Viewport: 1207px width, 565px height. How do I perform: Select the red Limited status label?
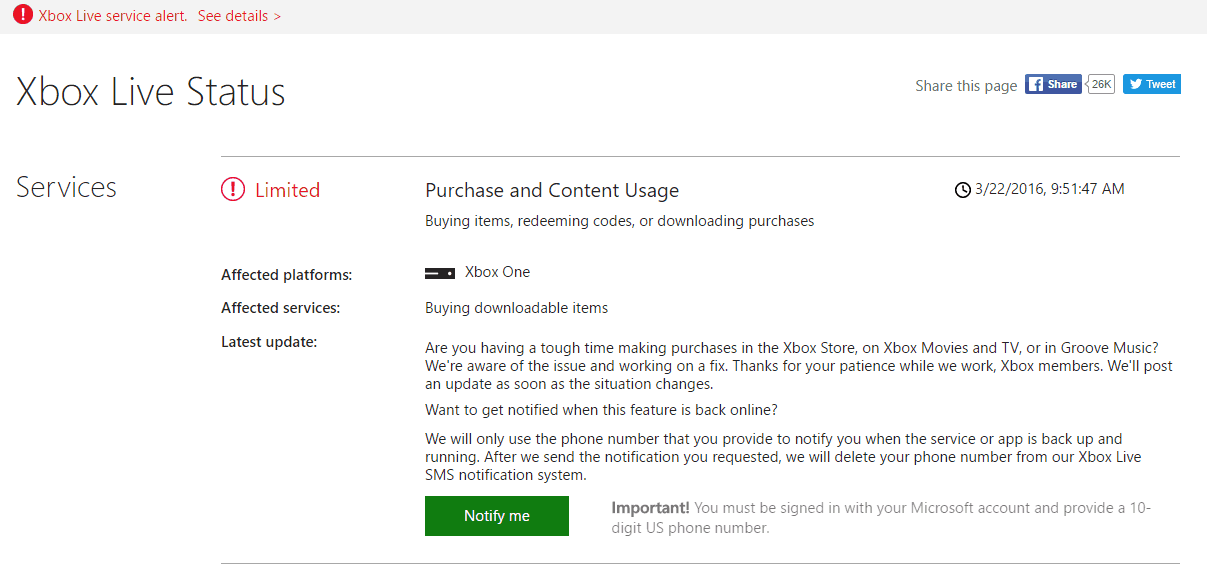287,190
